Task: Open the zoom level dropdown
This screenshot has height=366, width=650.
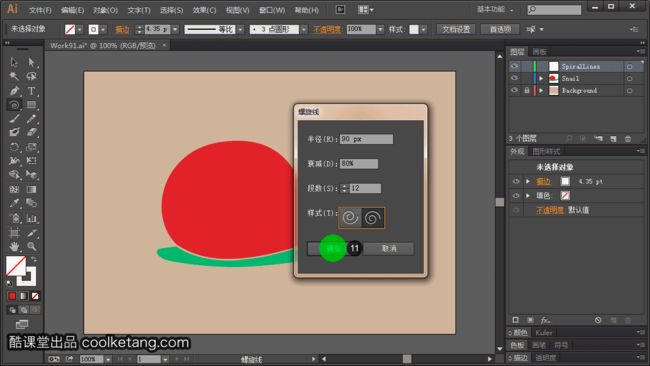Action: (x=108, y=359)
